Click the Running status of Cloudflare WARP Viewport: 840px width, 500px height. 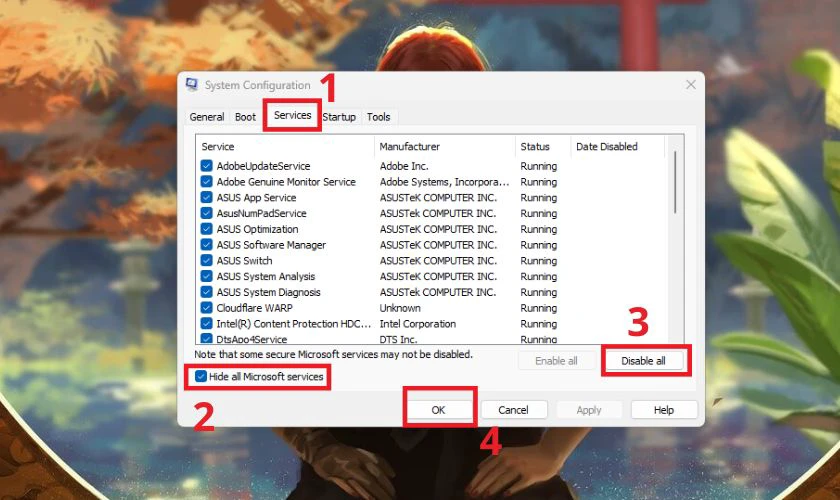538,308
